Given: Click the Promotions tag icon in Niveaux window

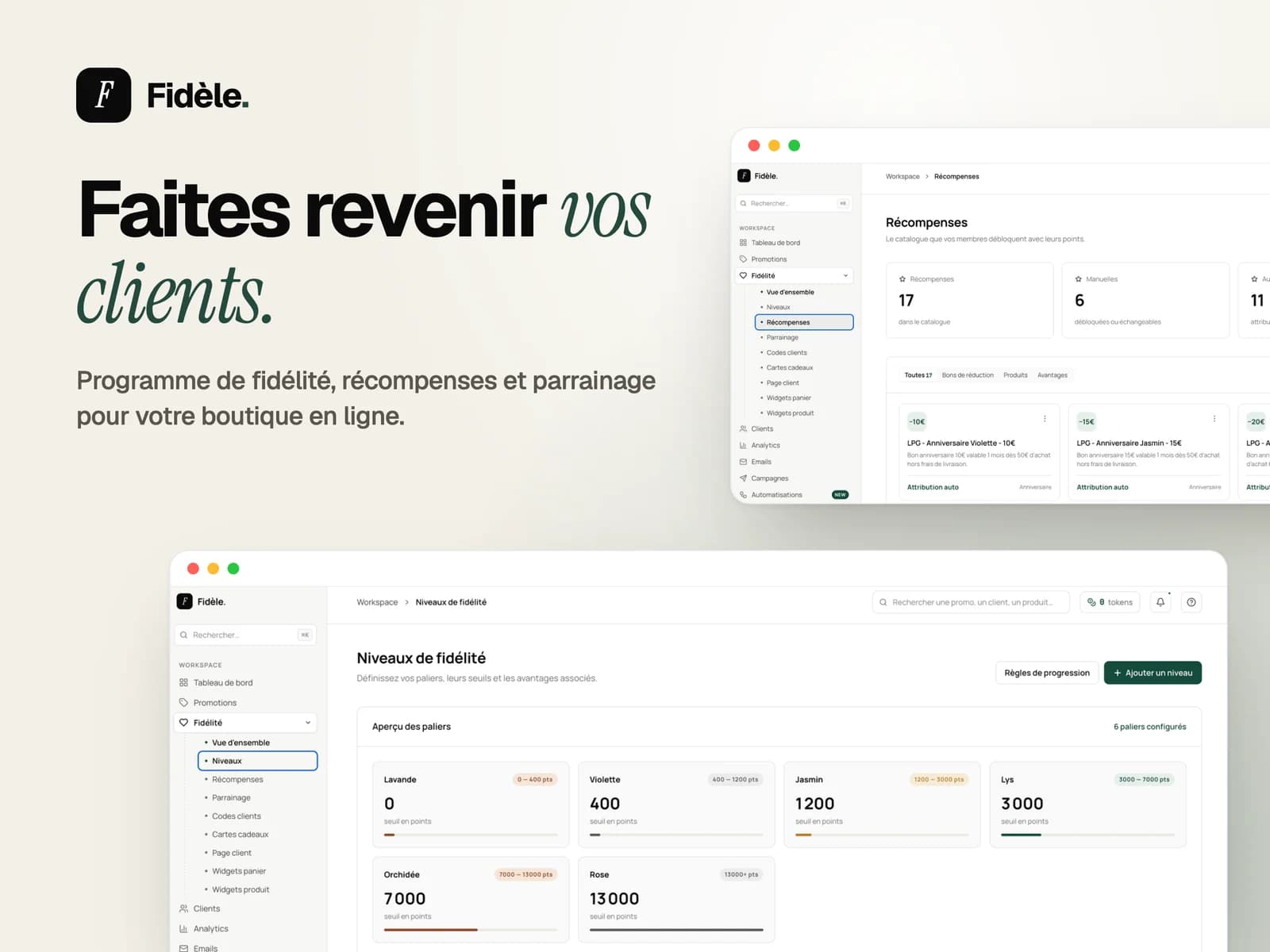Looking at the screenshot, I should (x=183, y=702).
